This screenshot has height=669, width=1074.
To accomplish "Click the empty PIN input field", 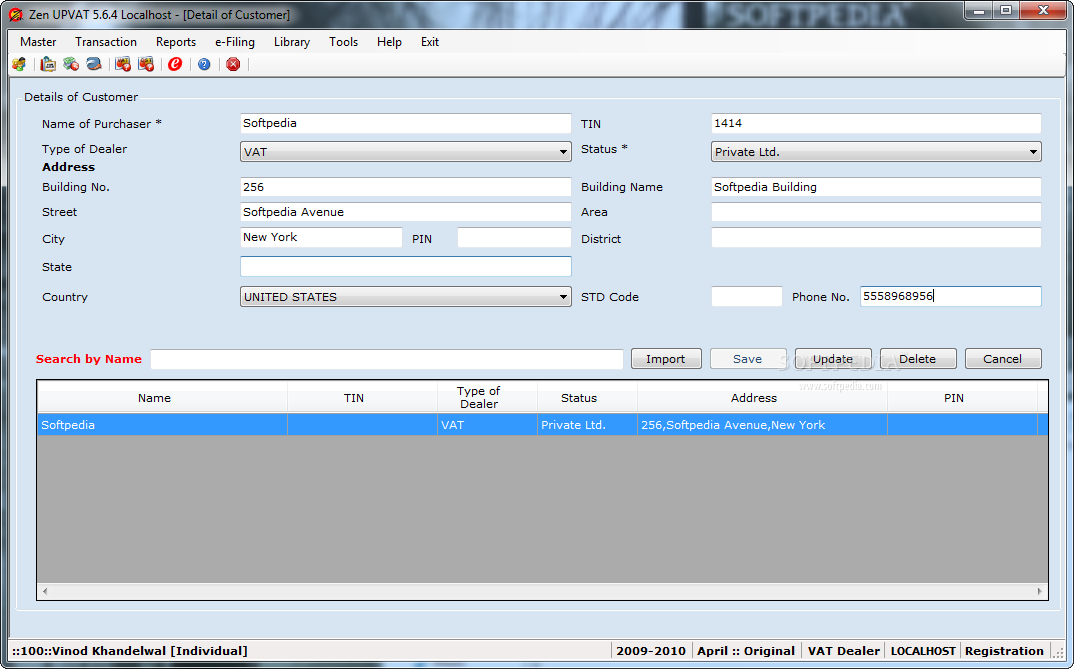I will (x=514, y=238).
